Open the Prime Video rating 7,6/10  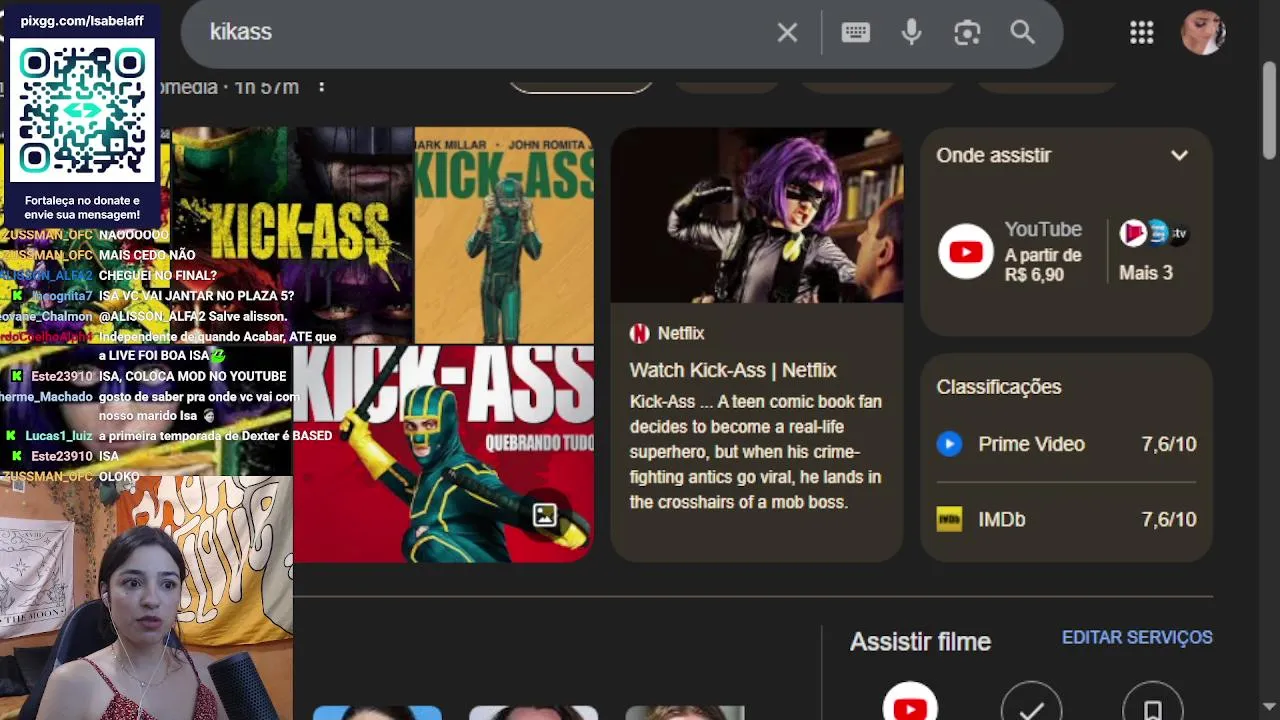1066,444
